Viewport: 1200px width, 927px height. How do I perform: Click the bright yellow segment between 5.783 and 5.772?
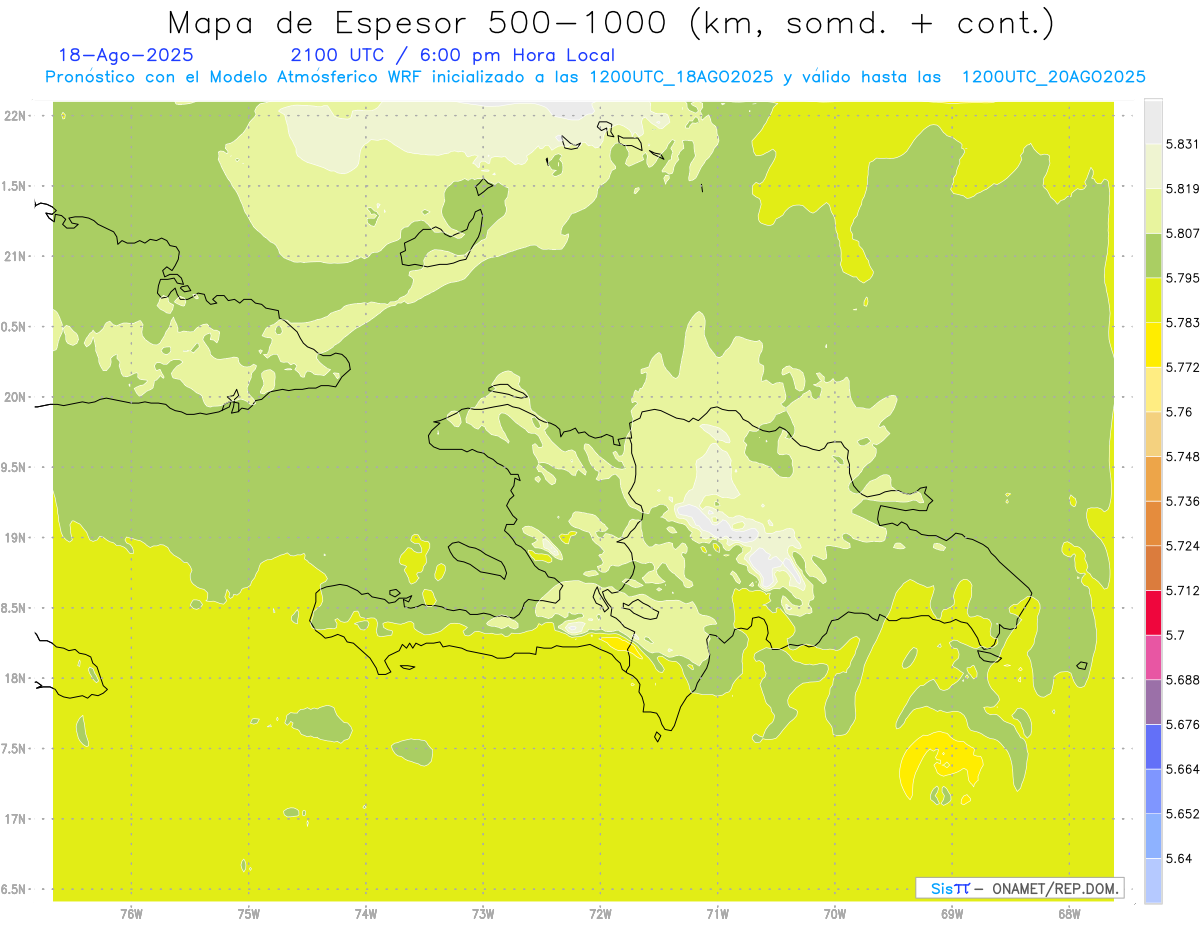tap(1153, 344)
